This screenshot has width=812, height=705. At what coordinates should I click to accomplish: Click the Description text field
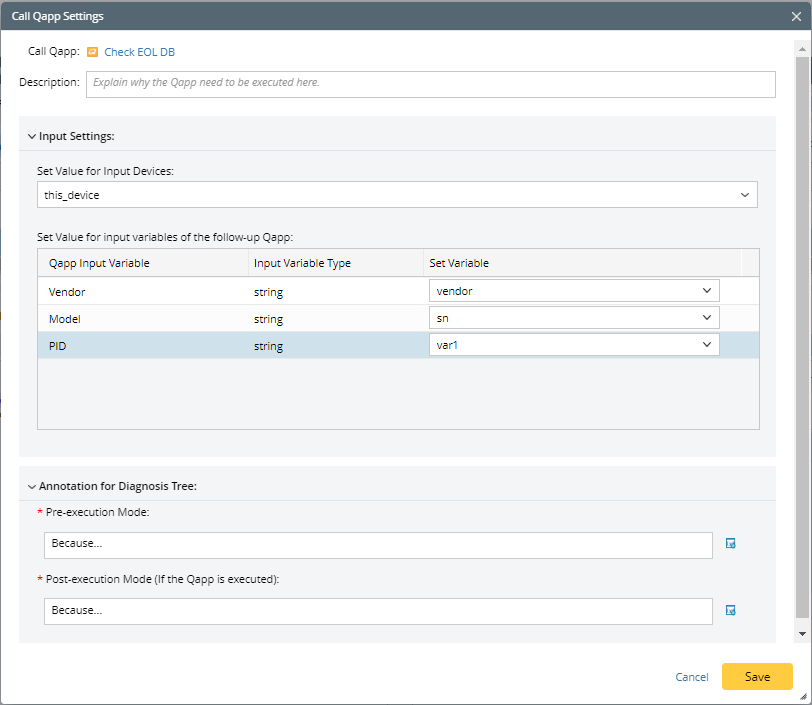coord(430,83)
